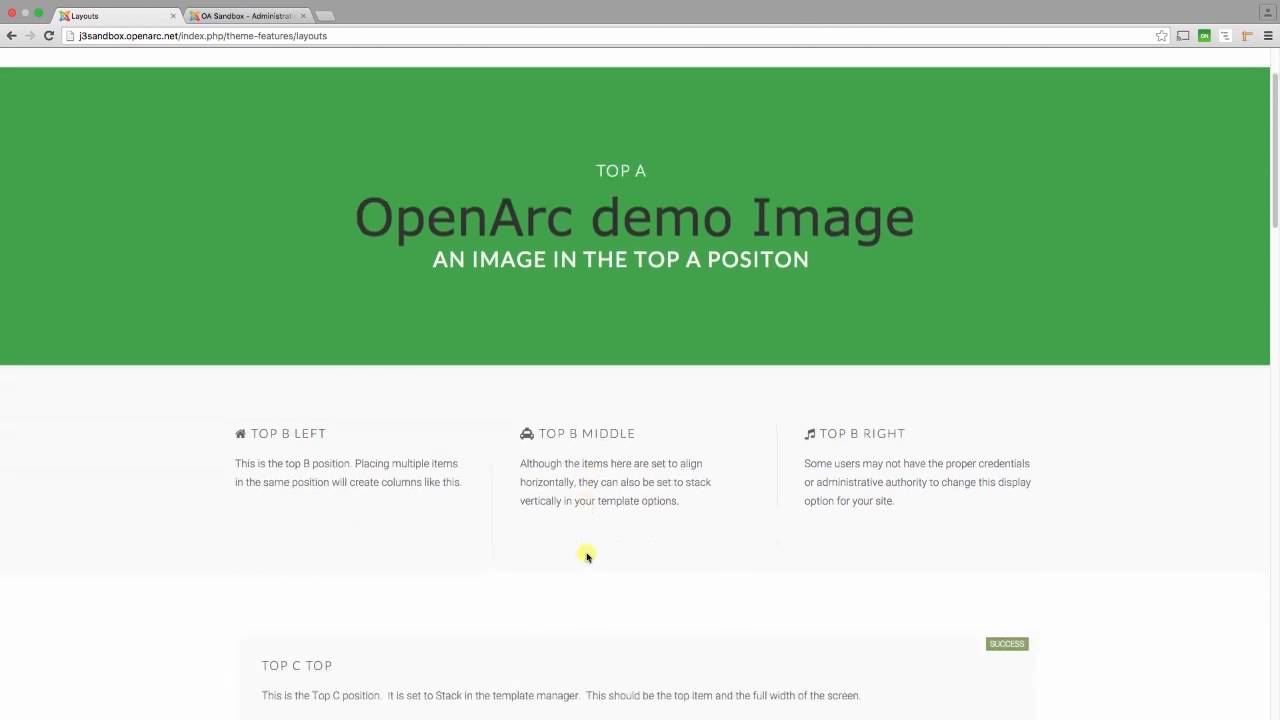
Task: Switch to the Layouts tab
Action: (x=115, y=16)
